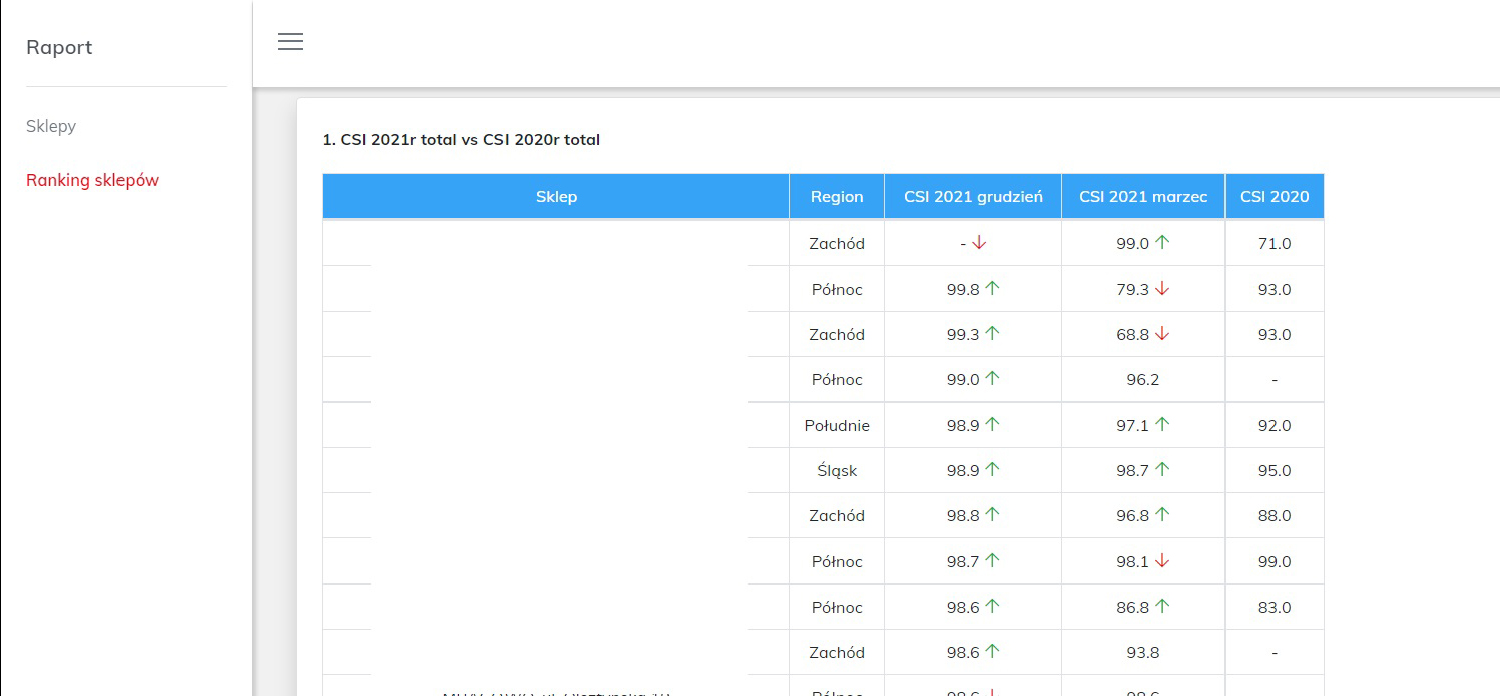Screen dimensions: 1500x696
Task: Click red down arrow beside 98.1
Action: click(1162, 561)
